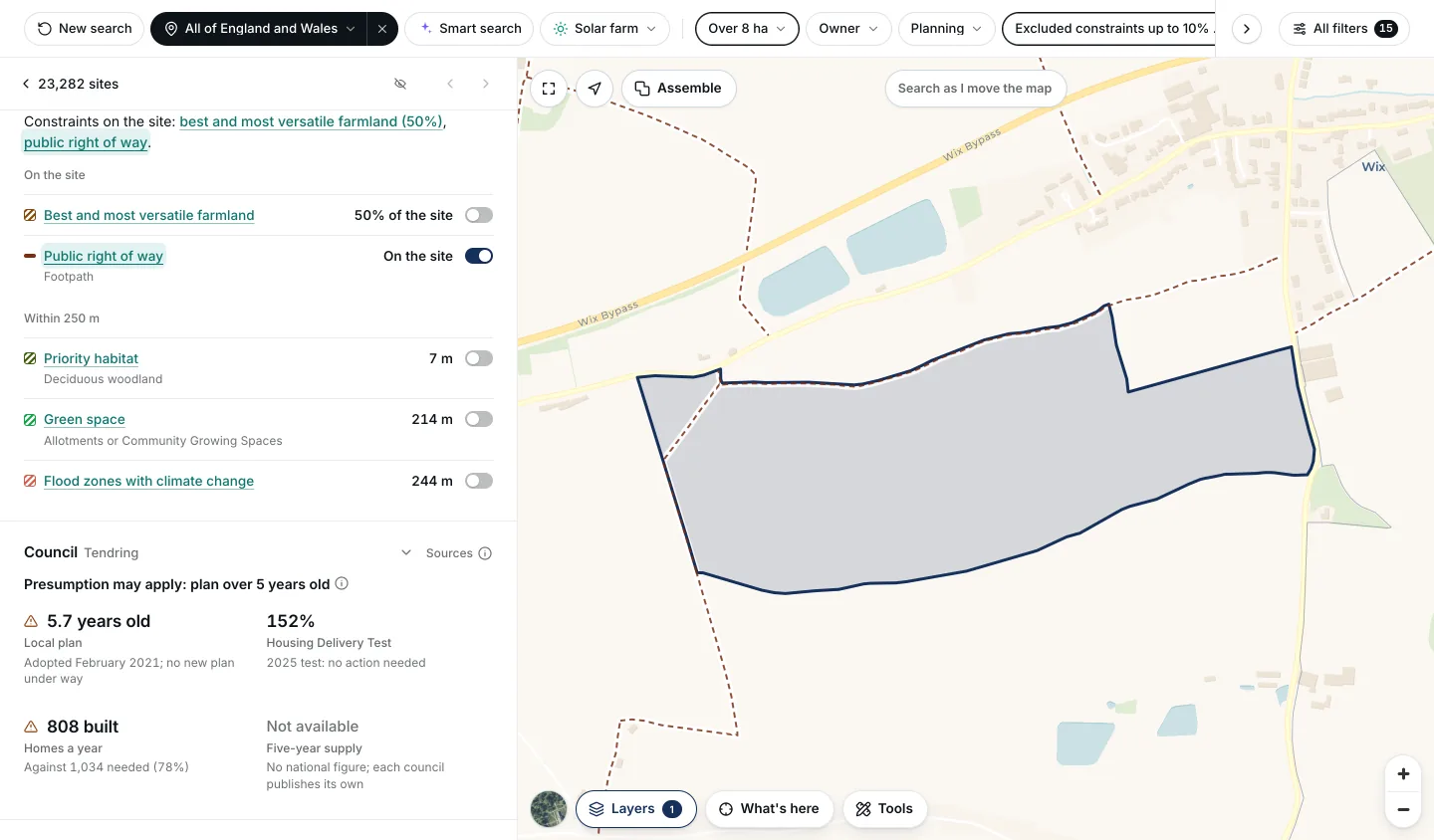Image resolution: width=1434 pixels, height=840 pixels.
Task: Click the fullscreen map expand icon
Action: click(549, 89)
